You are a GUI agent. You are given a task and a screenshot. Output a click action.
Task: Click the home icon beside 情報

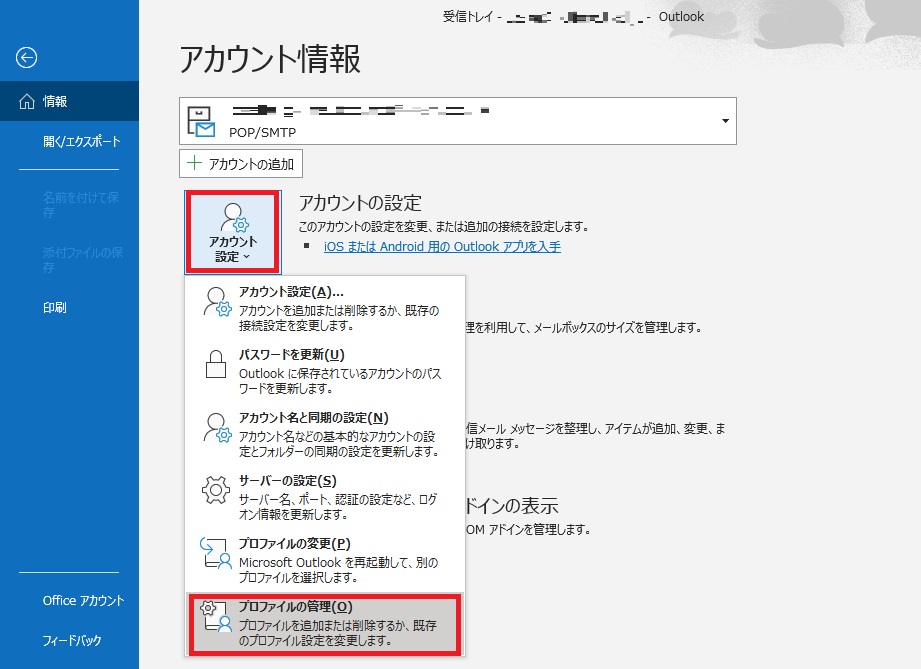(27, 102)
